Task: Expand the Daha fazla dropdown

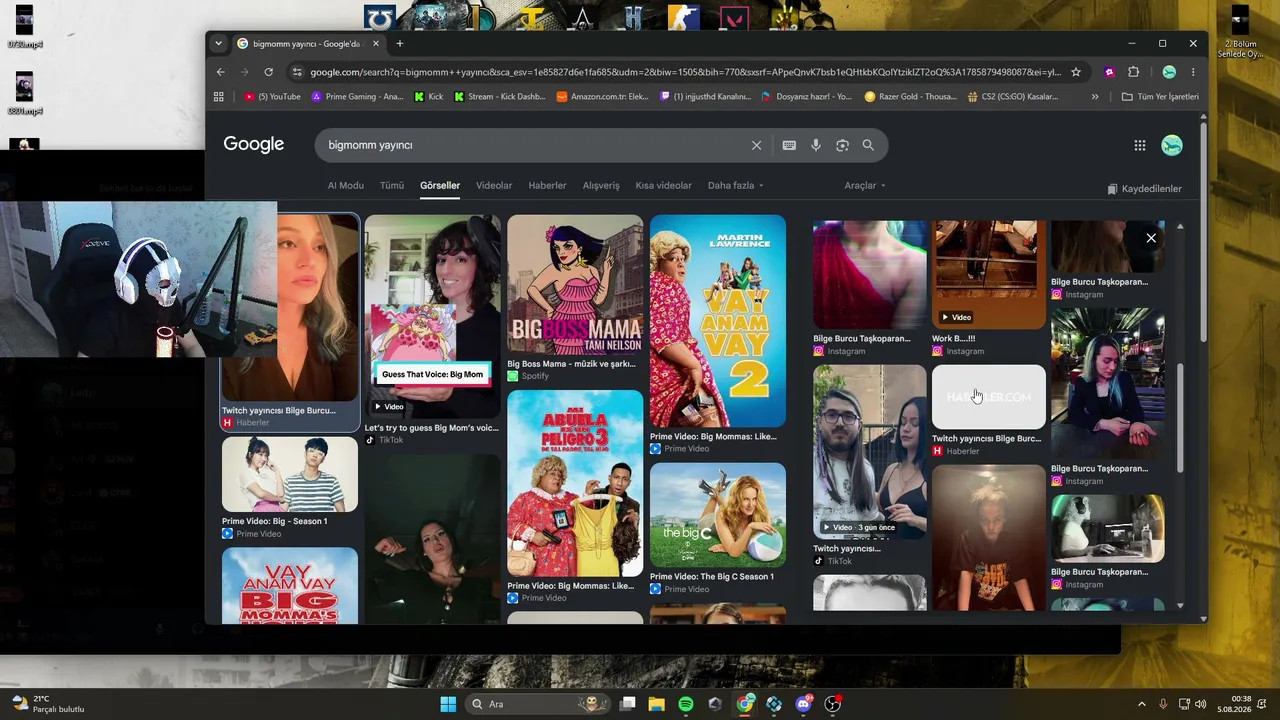Action: coord(735,186)
